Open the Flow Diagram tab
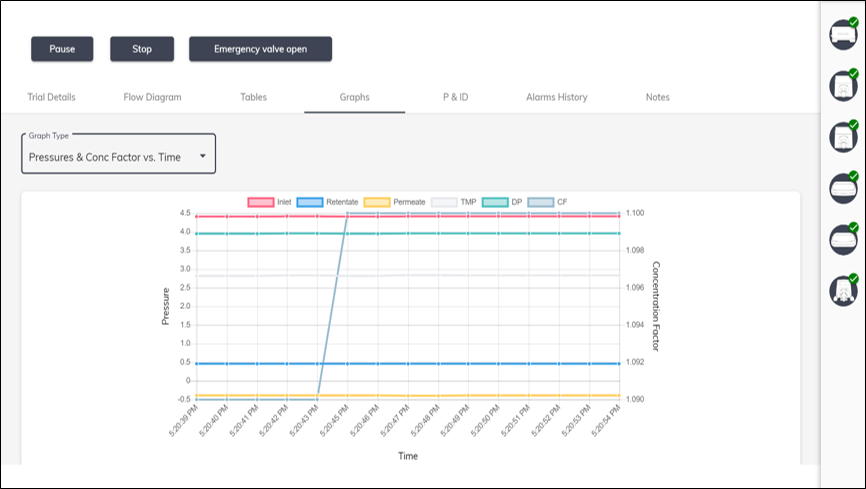Viewport: 866px width, 489px height. click(152, 97)
